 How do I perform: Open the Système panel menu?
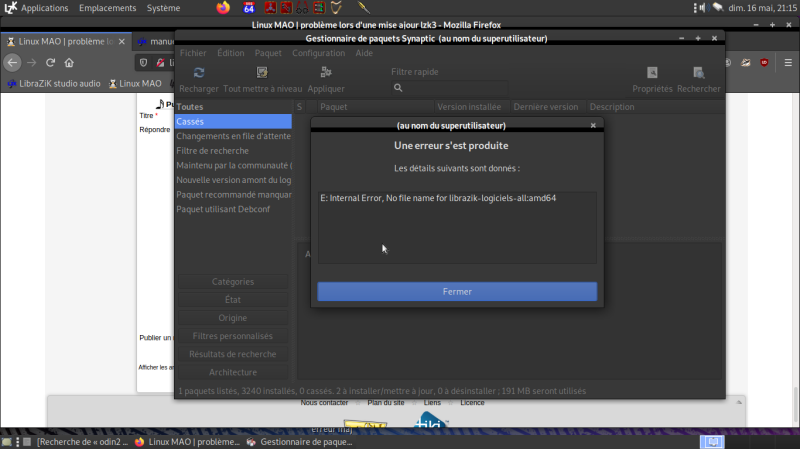tap(163, 8)
